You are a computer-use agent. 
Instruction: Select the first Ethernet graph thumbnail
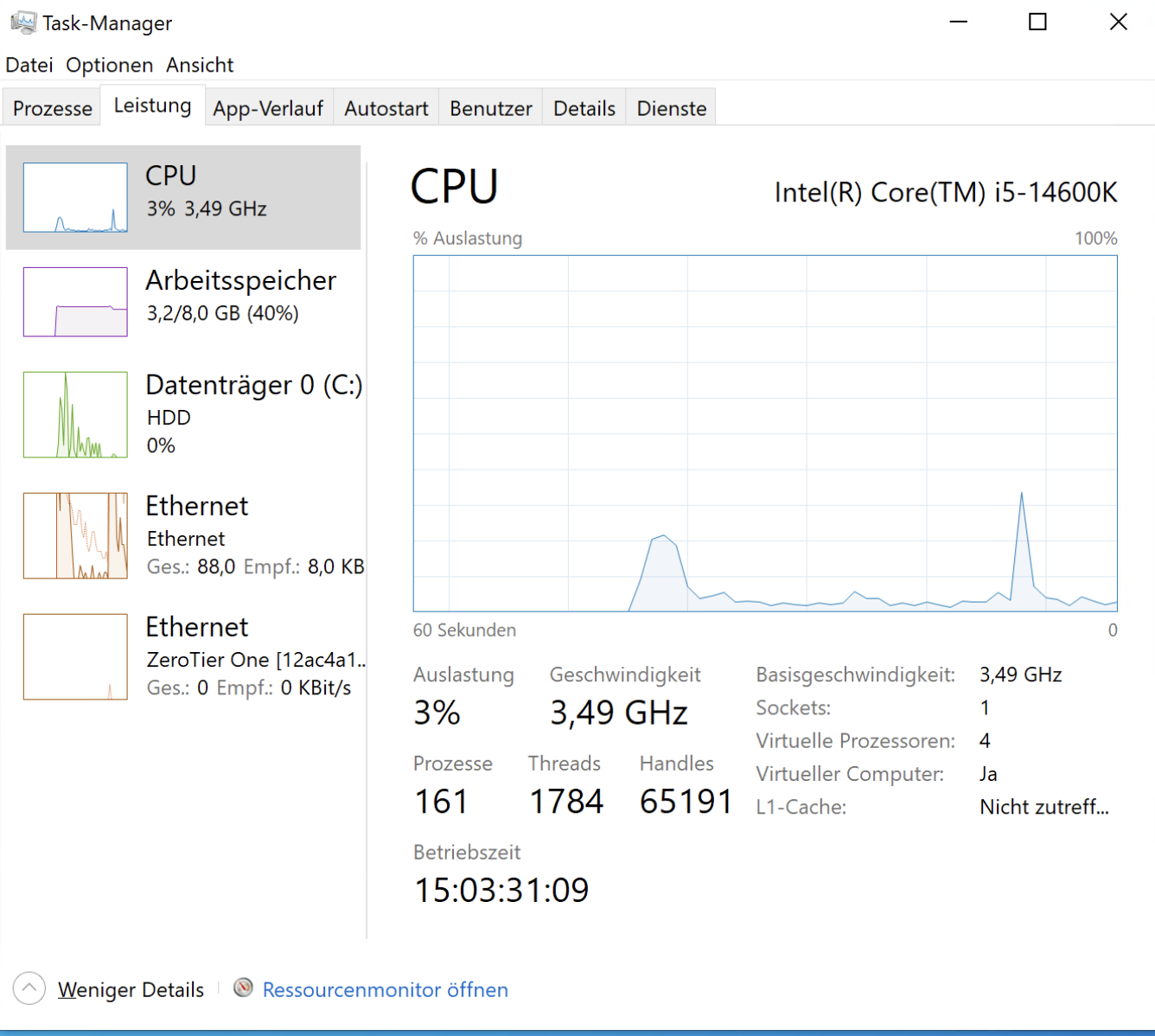click(x=75, y=535)
